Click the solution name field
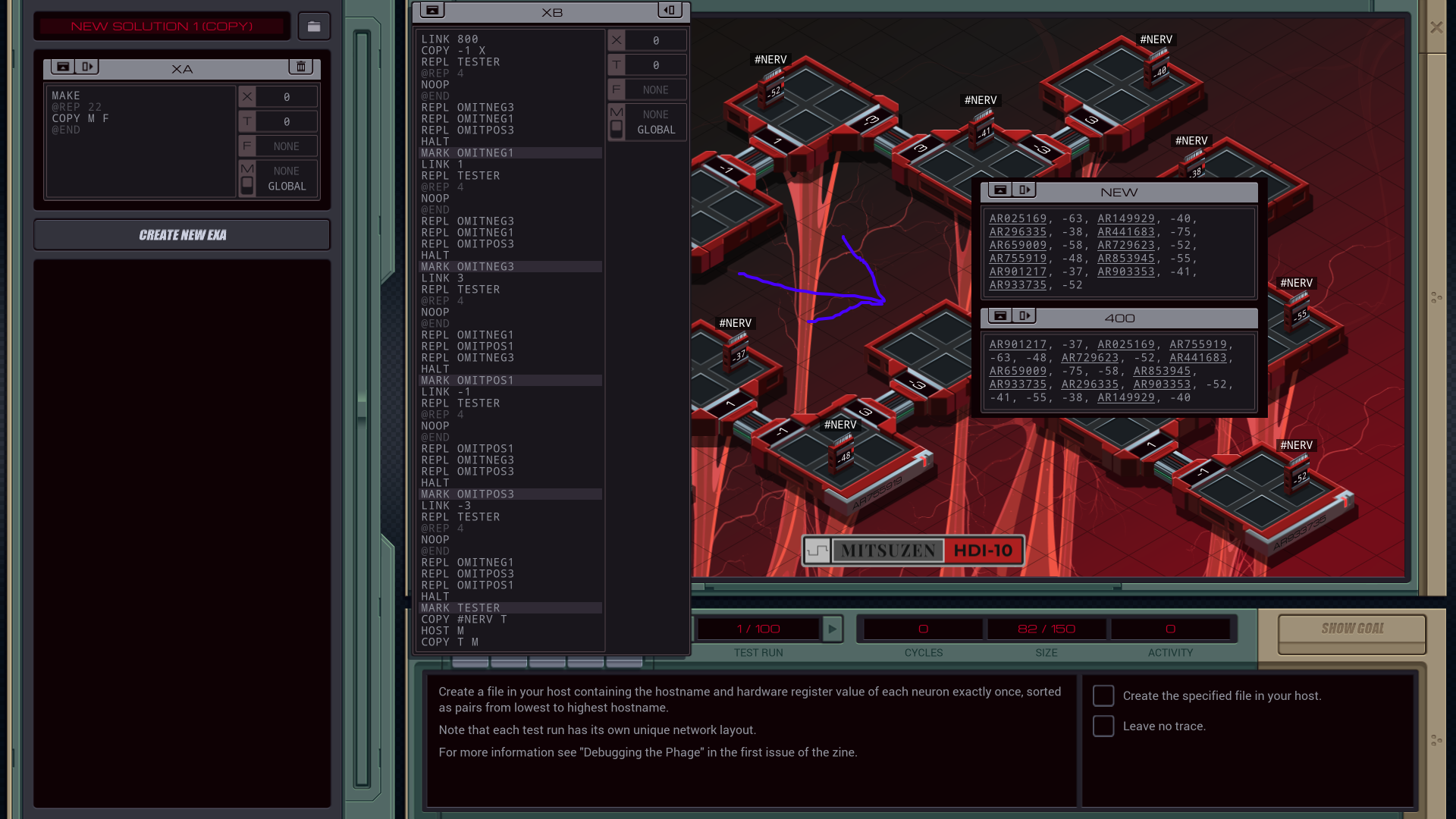 tap(162, 27)
